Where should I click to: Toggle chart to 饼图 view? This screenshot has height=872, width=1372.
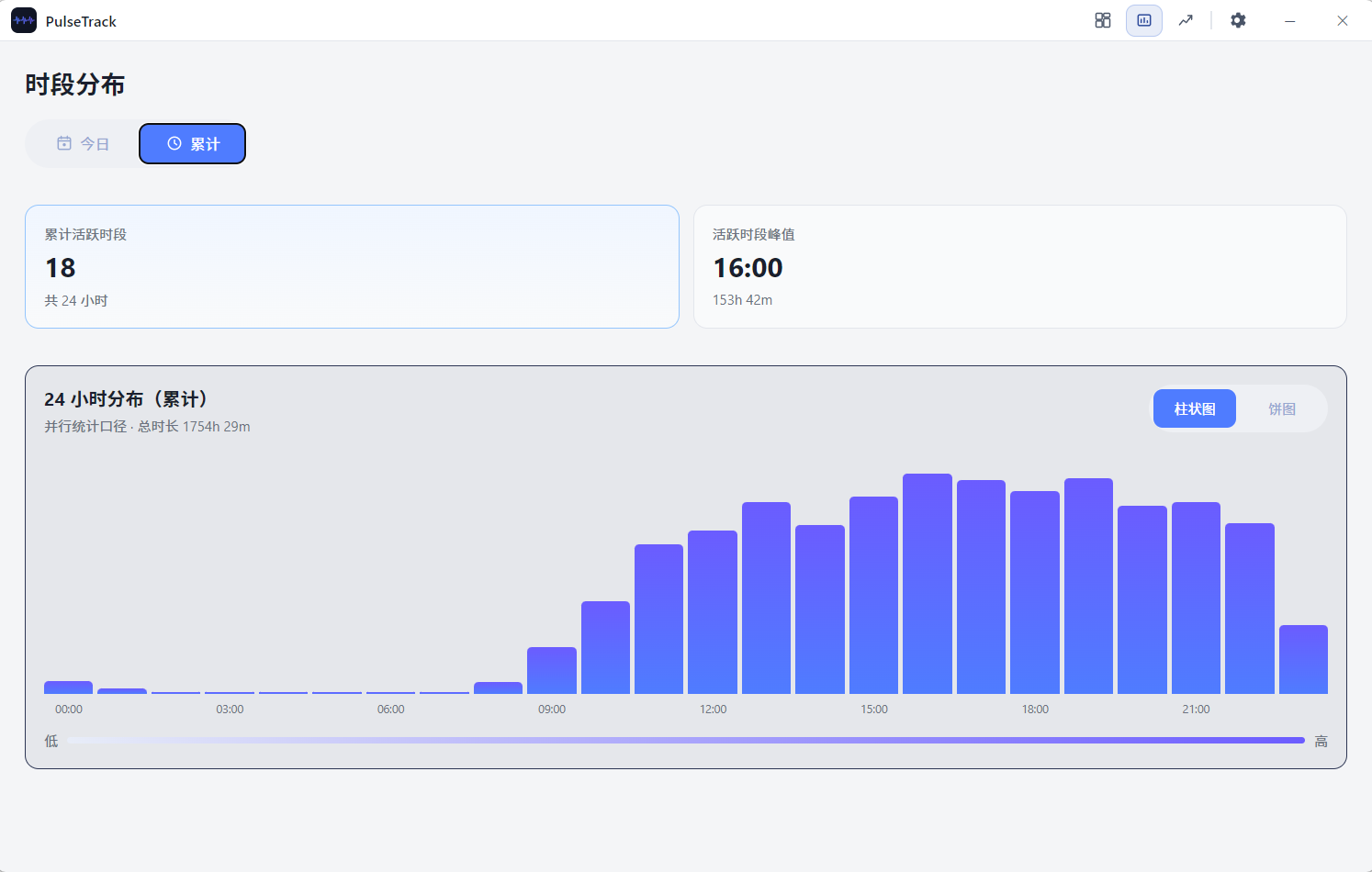1282,408
